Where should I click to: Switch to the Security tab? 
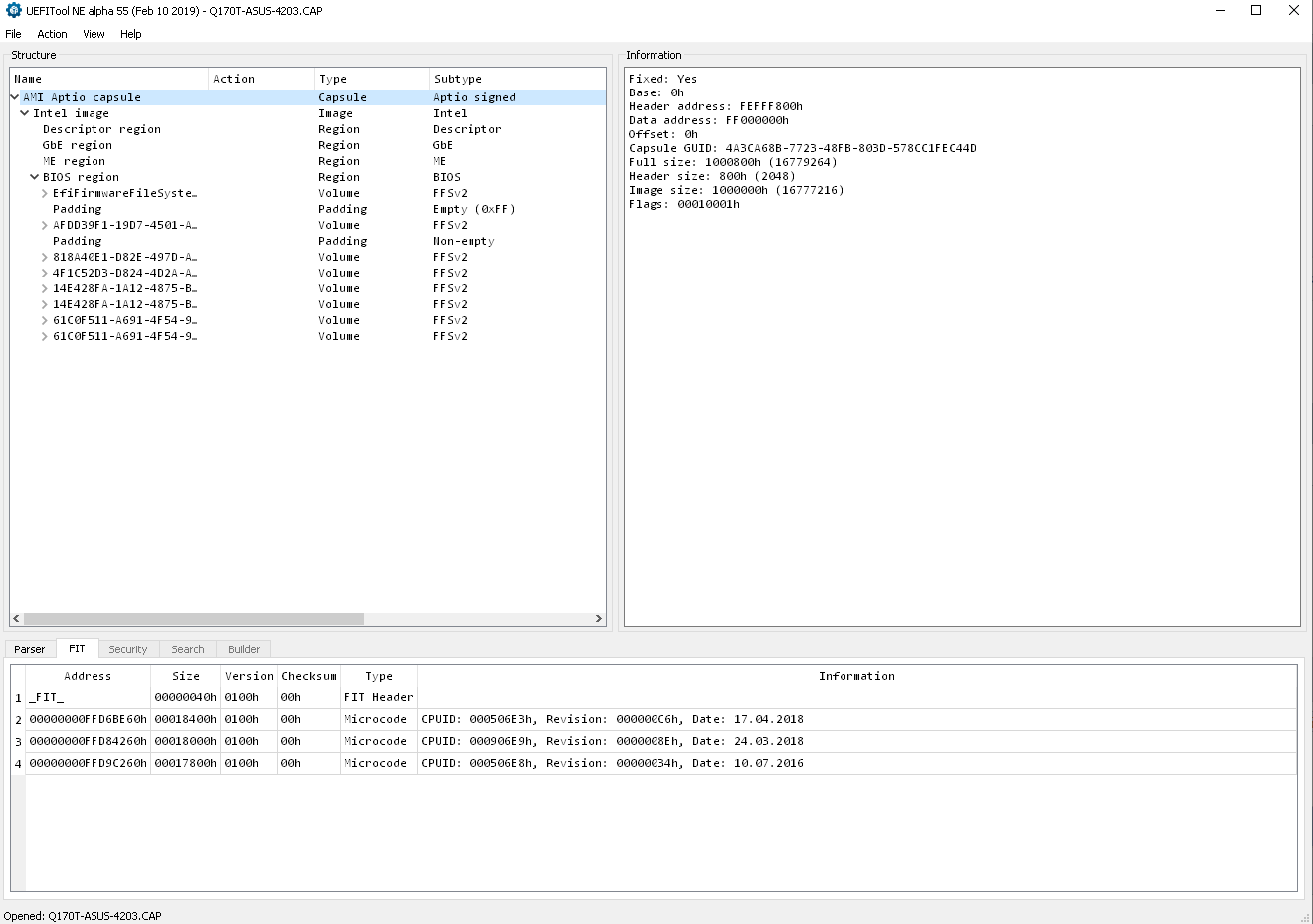click(x=127, y=649)
